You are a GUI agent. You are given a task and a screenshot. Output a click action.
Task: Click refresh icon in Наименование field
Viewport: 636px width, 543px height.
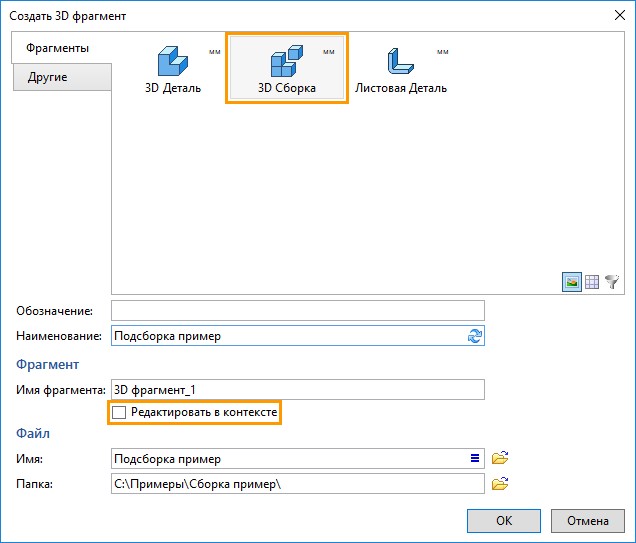point(475,336)
